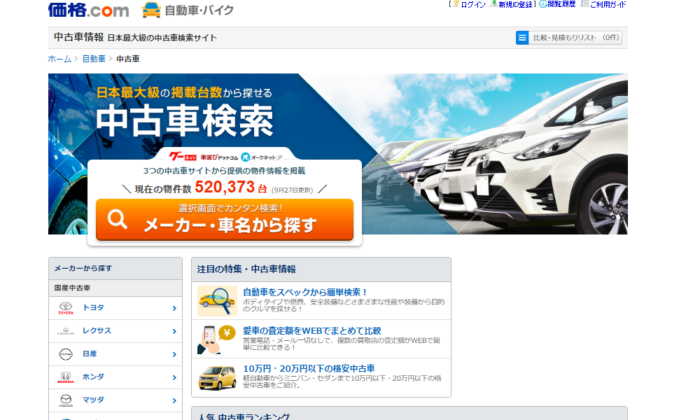Screen dimensions: 700x420
Task: Click the smartphone yen thumbnail
Action: 217,339
